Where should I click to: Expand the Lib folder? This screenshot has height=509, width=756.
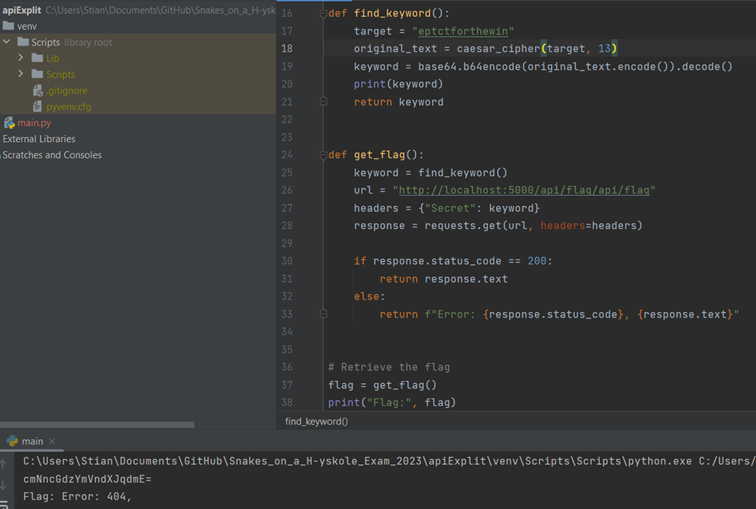tap(21, 58)
